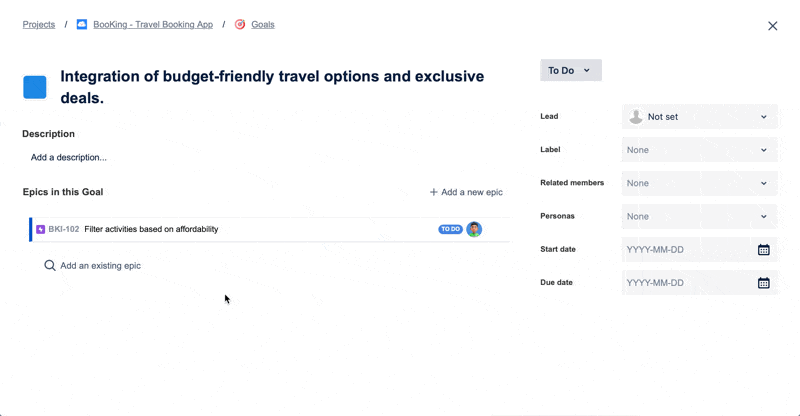
Task: Expand the Label dropdown
Action: (763, 150)
